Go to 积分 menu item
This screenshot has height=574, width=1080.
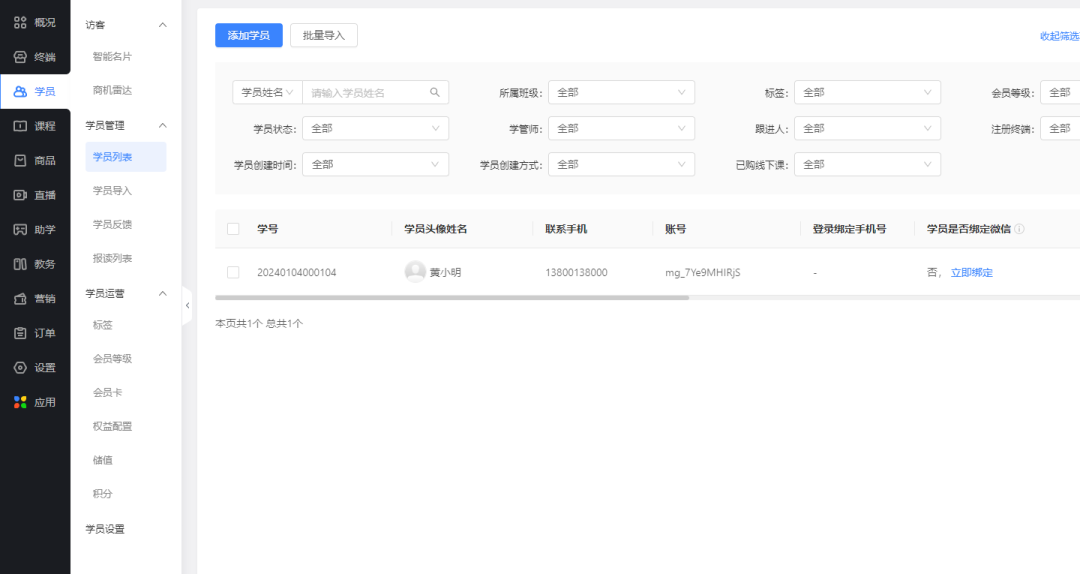(103, 494)
